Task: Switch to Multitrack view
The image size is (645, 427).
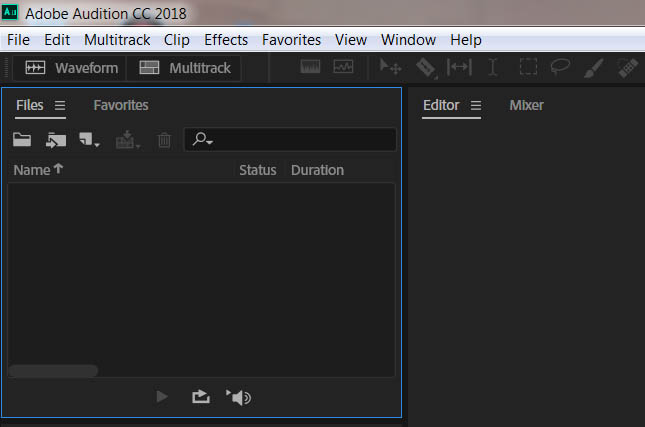Action: (x=186, y=68)
